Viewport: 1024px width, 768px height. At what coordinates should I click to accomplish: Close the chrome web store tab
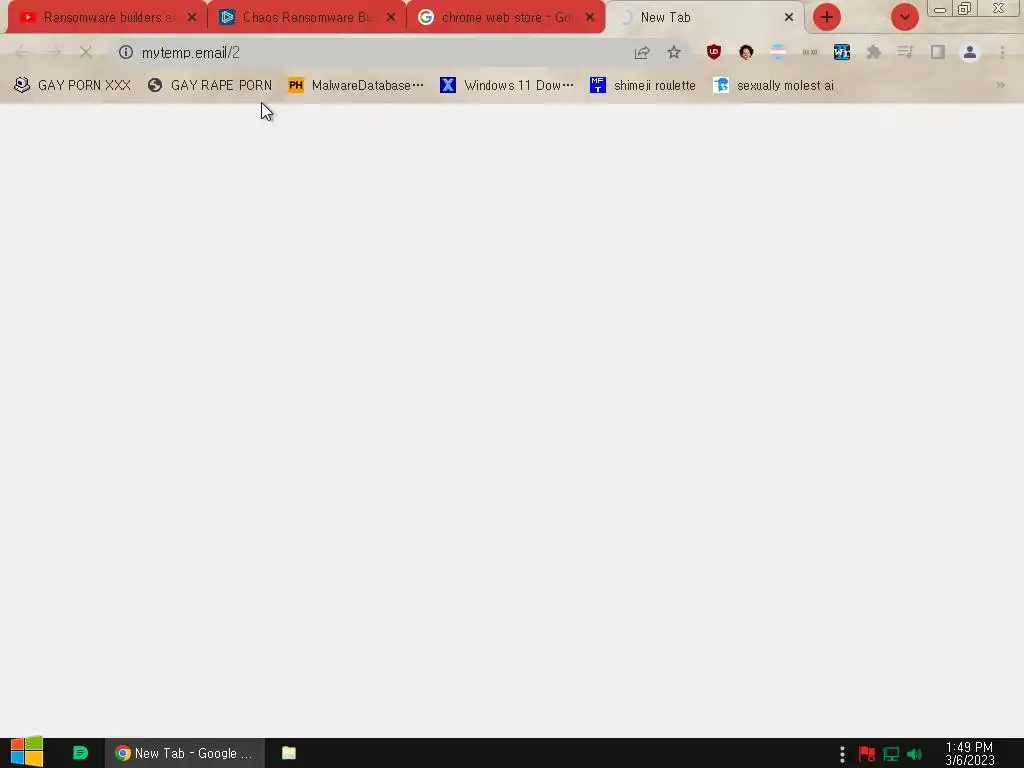[590, 18]
